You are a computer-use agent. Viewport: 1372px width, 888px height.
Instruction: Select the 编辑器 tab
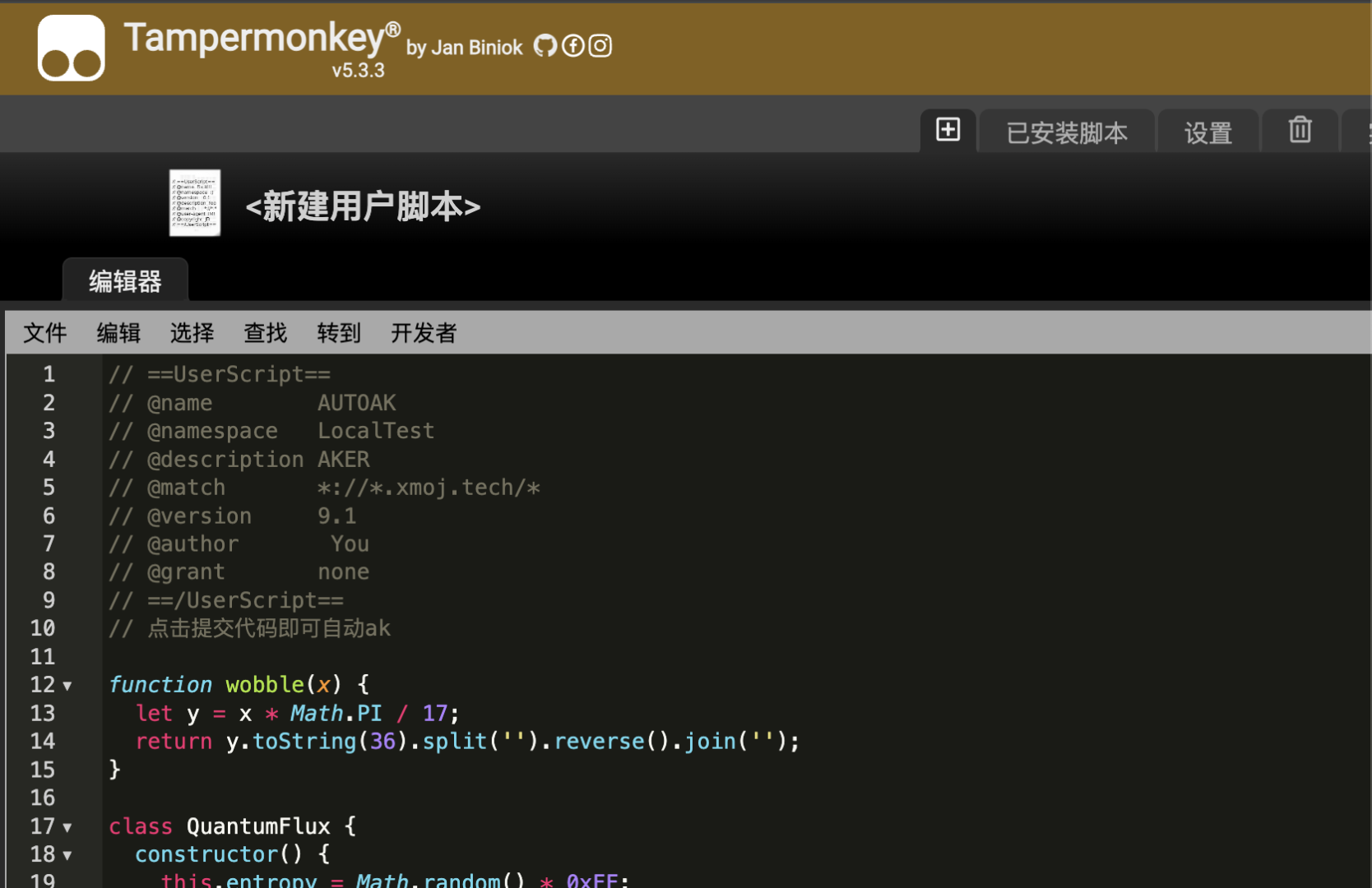tap(125, 281)
